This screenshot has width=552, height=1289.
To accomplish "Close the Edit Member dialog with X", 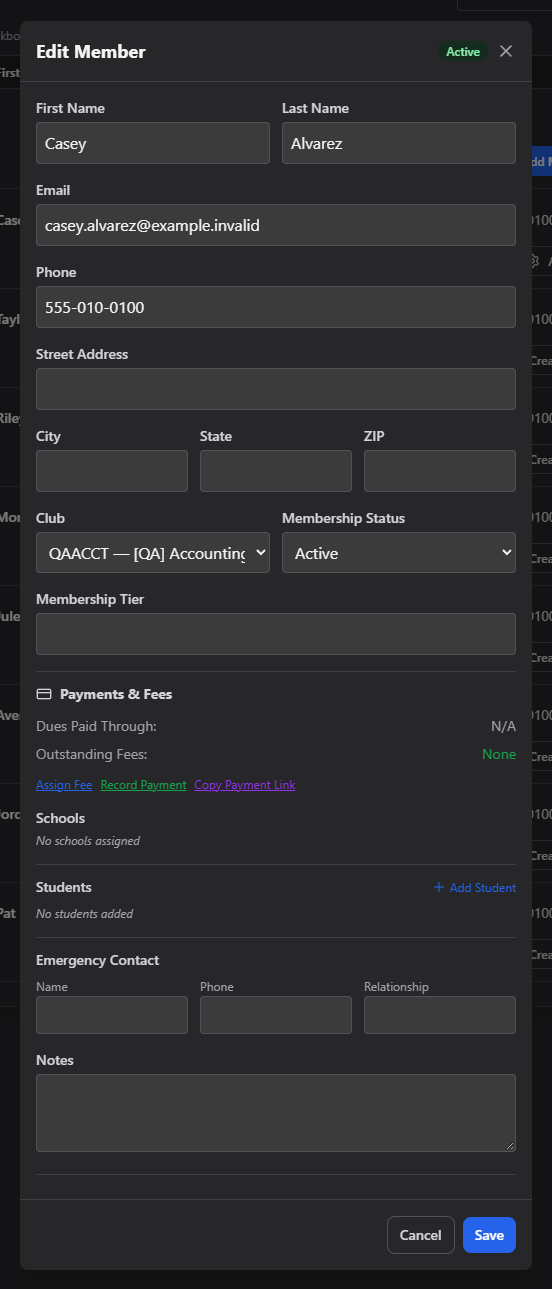I will (x=506, y=51).
